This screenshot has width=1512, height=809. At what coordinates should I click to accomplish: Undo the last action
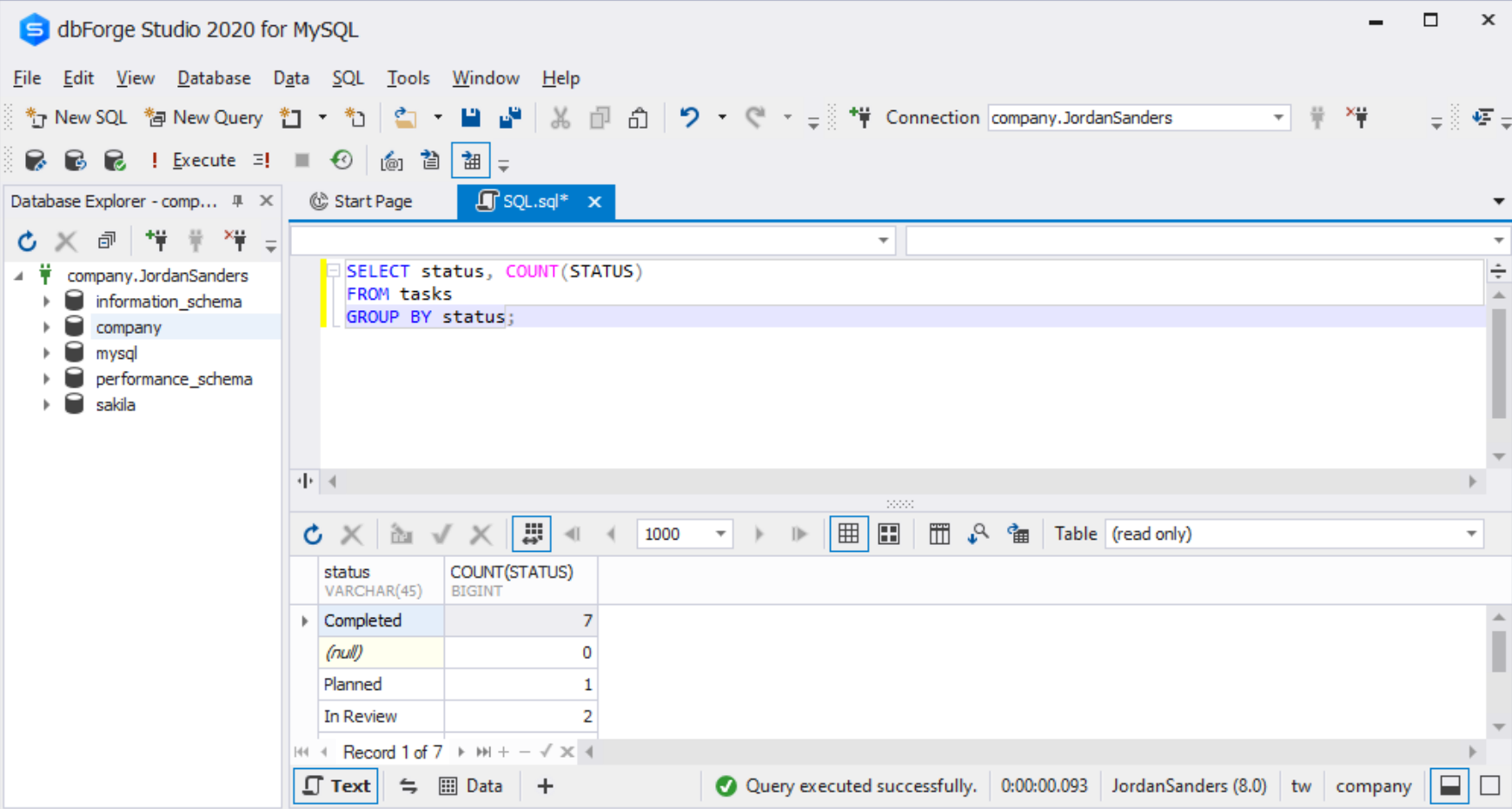690,117
